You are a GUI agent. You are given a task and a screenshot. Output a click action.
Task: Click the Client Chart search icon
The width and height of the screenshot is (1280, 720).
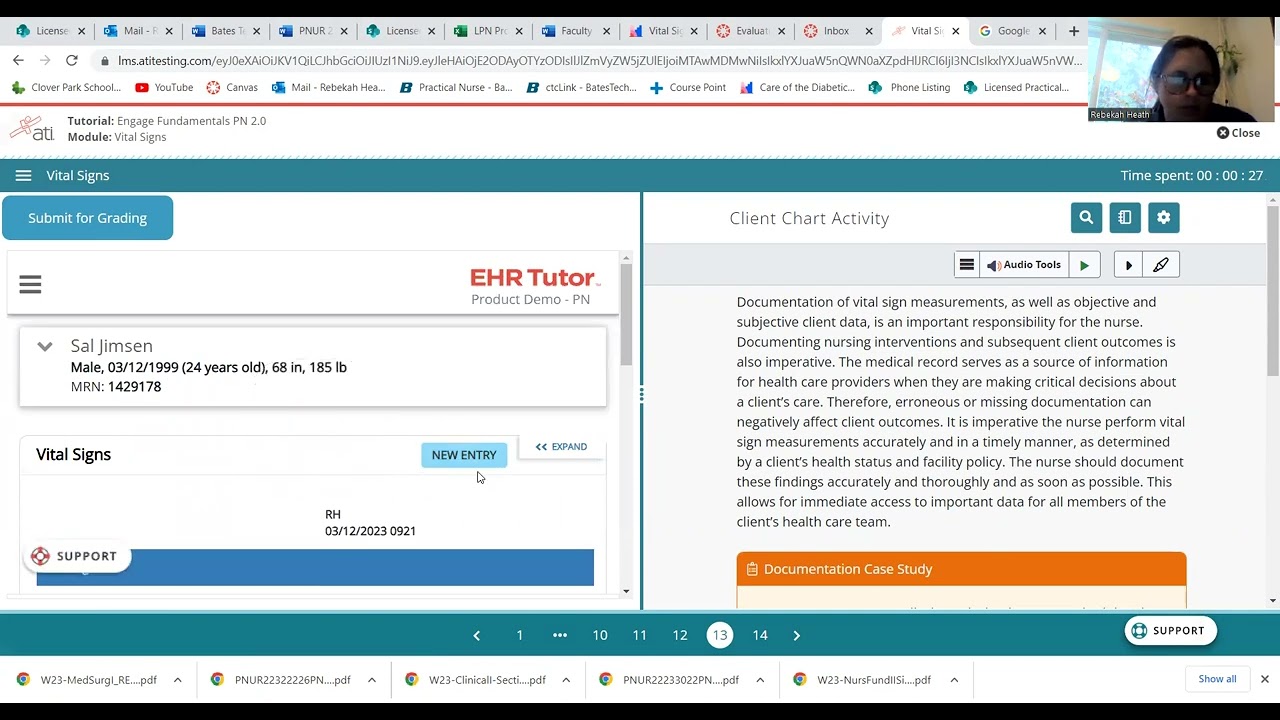1086,217
